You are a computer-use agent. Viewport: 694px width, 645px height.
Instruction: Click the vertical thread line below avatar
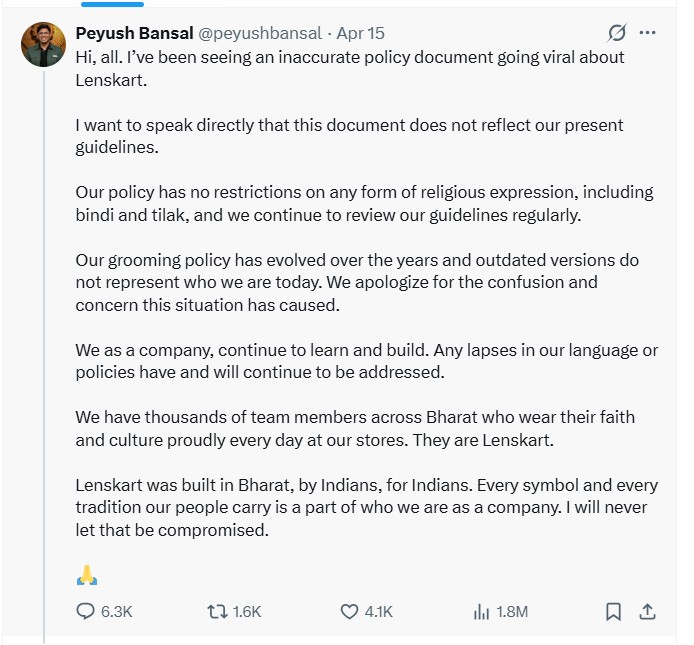coord(43,350)
